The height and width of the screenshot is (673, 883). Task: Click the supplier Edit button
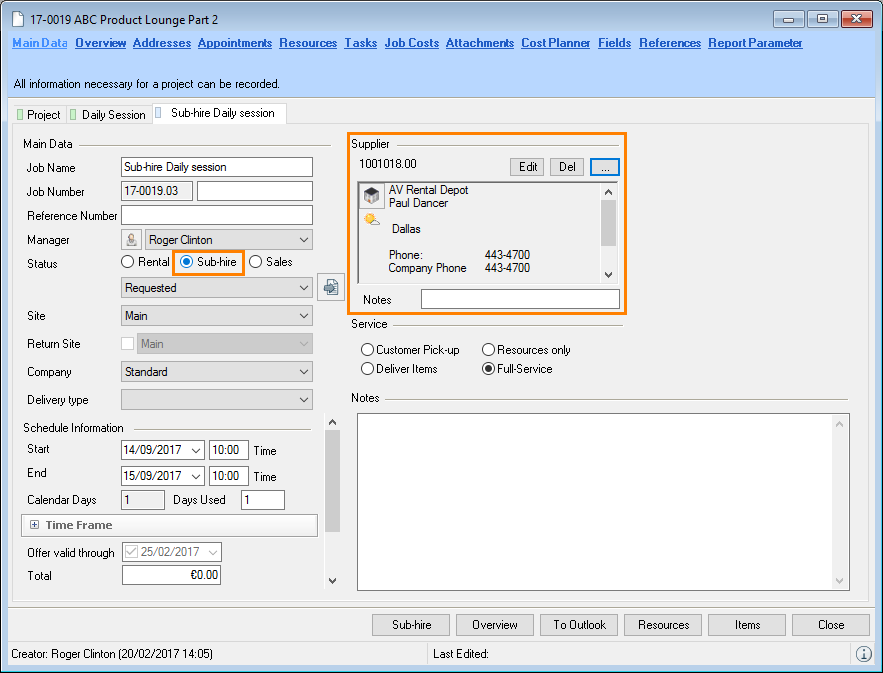[x=528, y=167]
